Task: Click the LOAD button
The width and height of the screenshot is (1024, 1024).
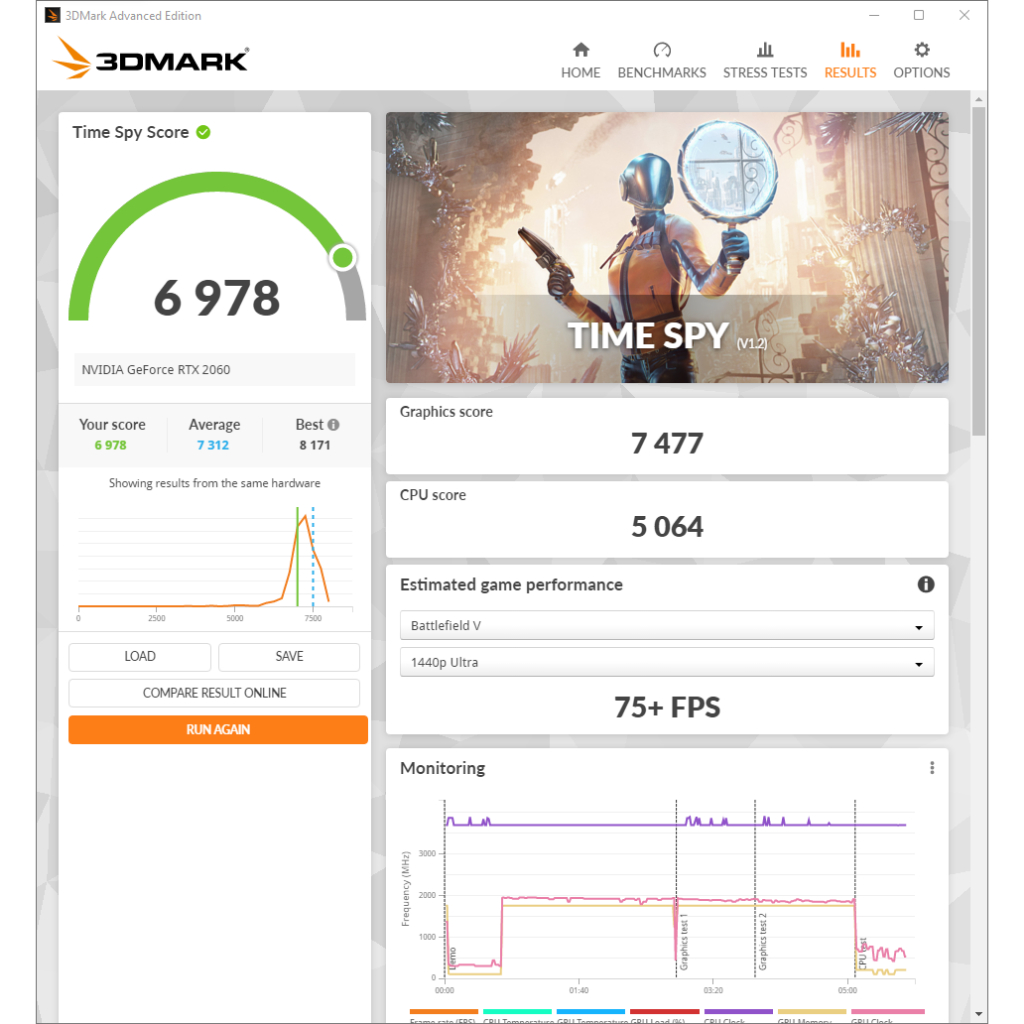Action: tap(140, 656)
